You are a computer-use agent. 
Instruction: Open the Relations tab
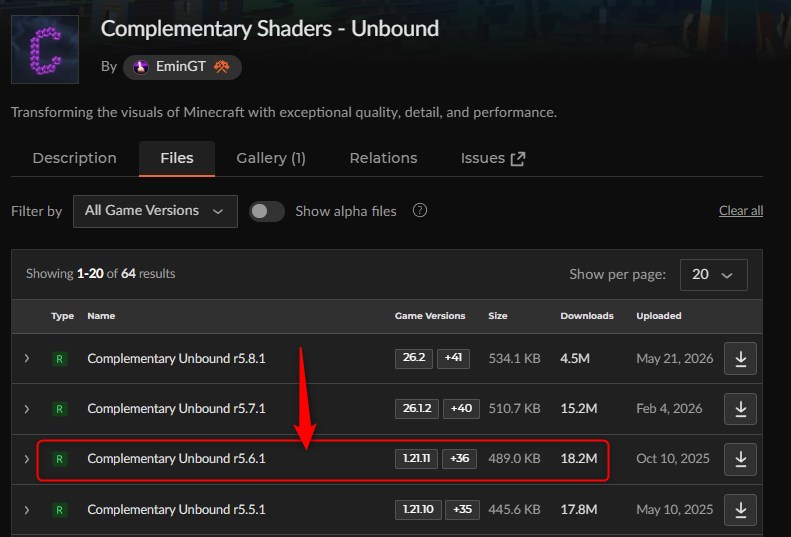click(383, 158)
